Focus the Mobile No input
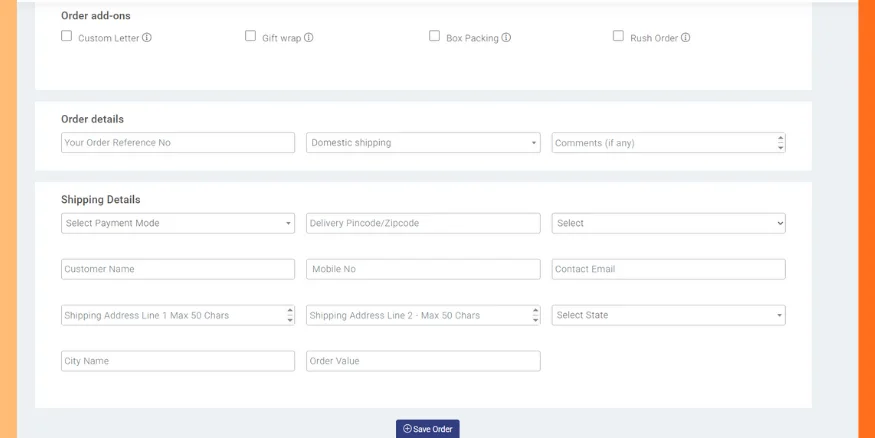Image resolution: width=875 pixels, height=438 pixels. coord(423,269)
